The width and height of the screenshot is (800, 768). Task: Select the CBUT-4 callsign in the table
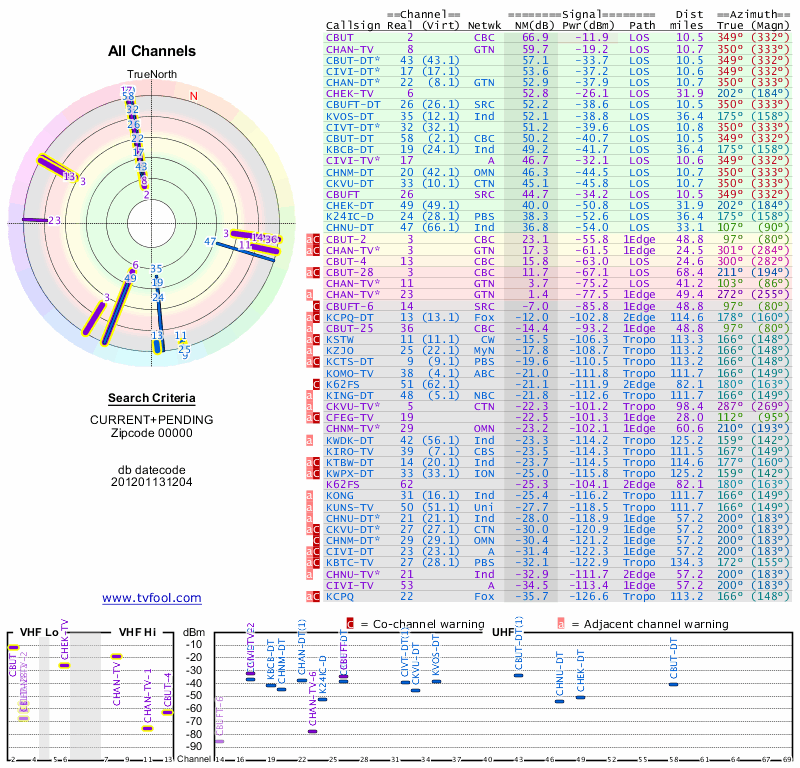(x=346, y=262)
